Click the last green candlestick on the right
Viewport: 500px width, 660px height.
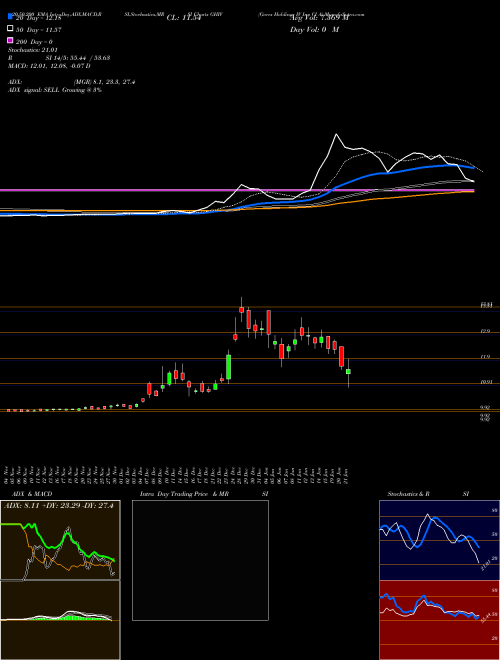348,372
